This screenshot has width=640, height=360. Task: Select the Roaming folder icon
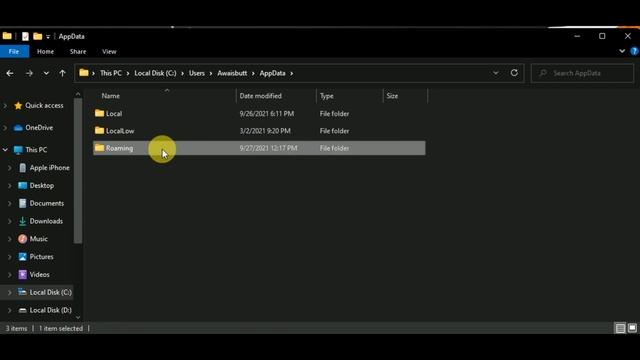(99, 148)
